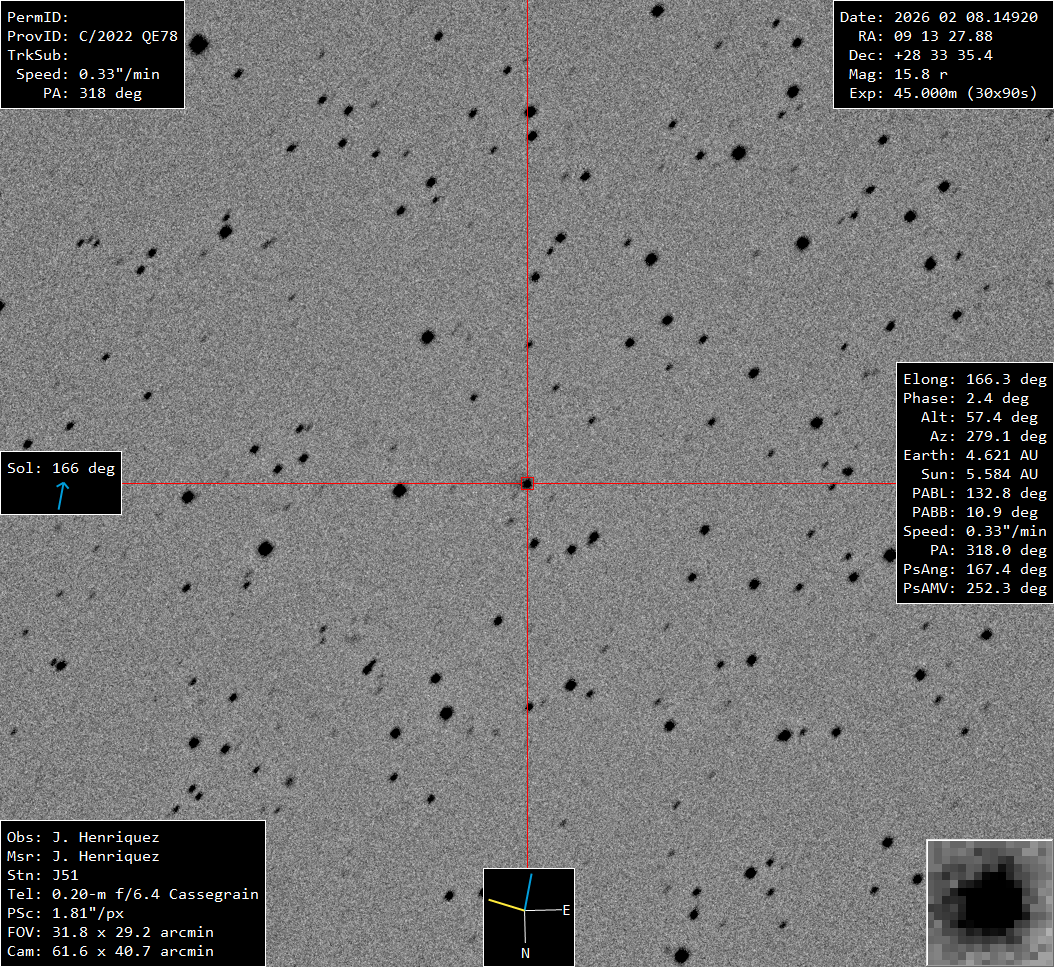Image resolution: width=1054 pixels, height=967 pixels.
Task: Click the blue solar direction arrow
Action: click(62, 495)
